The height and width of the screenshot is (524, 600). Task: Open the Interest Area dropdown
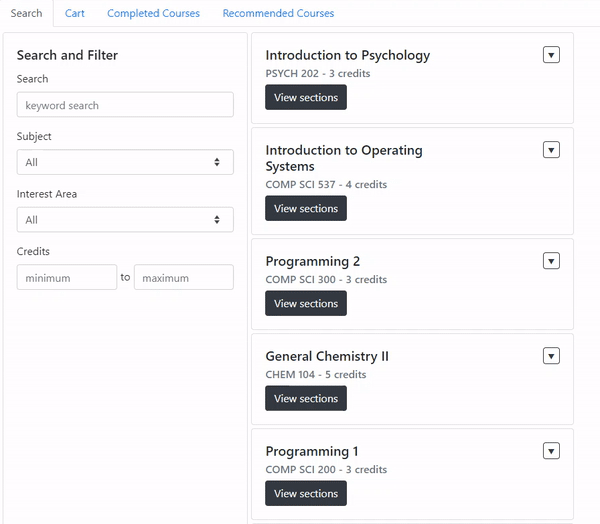(x=125, y=220)
